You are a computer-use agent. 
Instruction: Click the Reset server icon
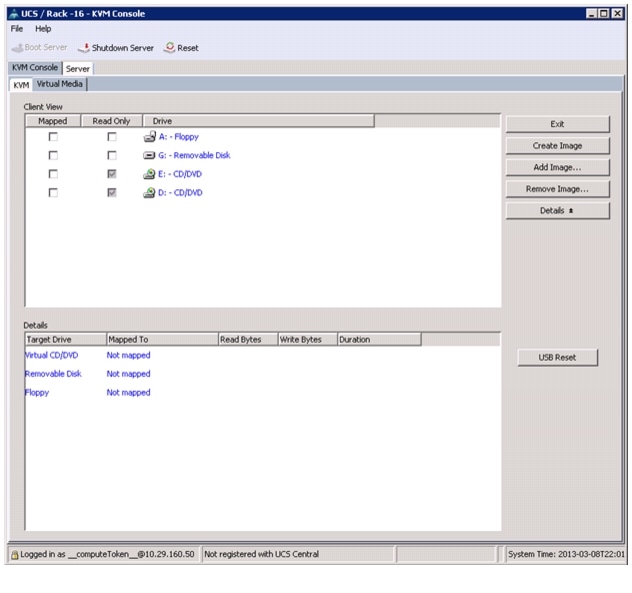[170, 47]
